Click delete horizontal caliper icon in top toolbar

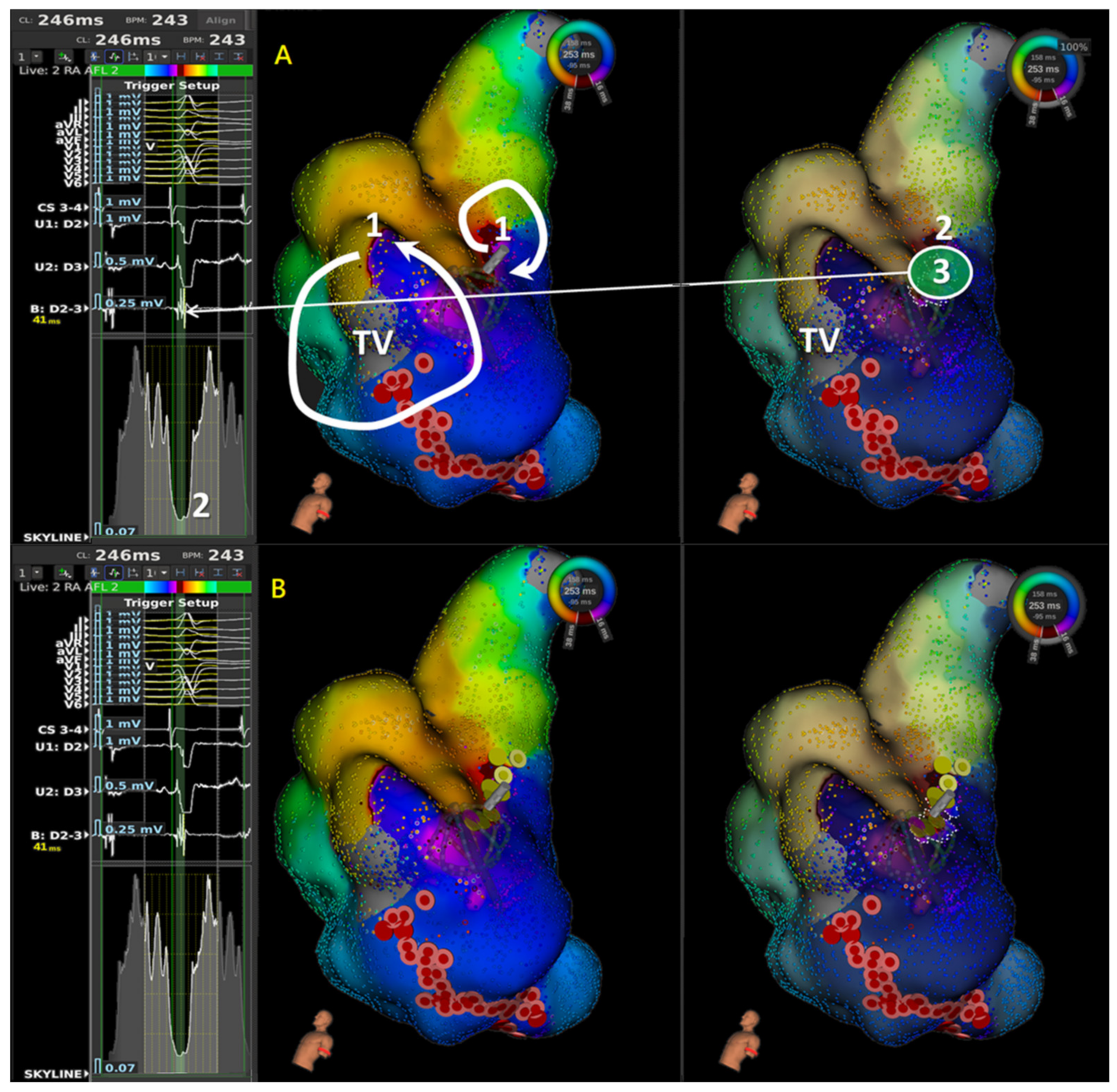click(x=200, y=57)
